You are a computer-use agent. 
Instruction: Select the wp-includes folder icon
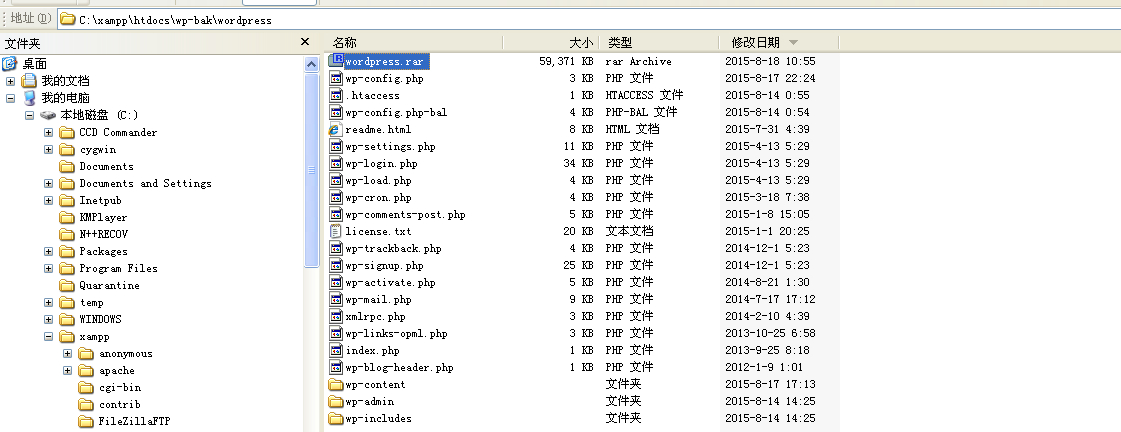[337, 419]
